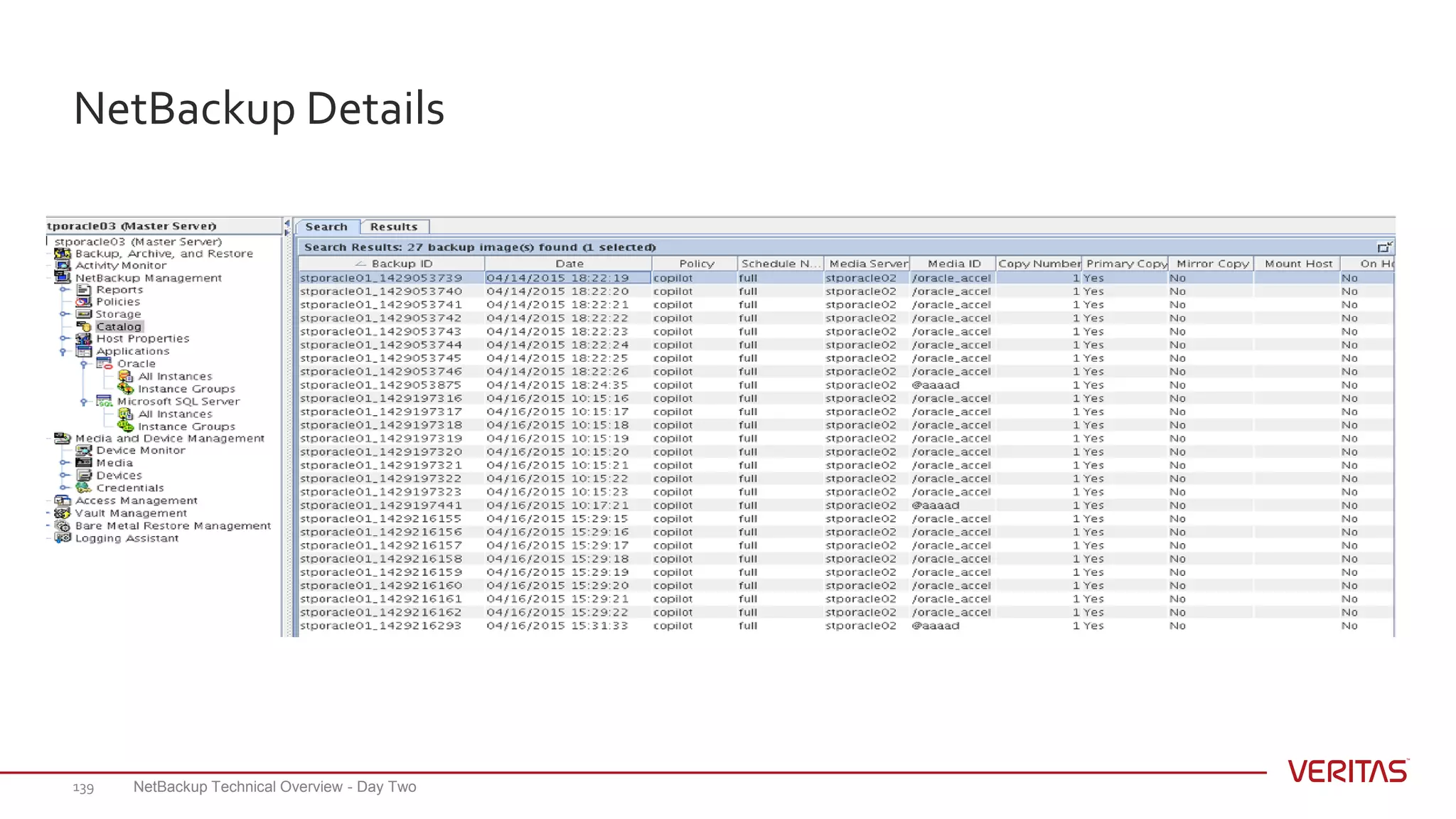Click the Media node icon
The image size is (1456, 819).
click(x=84, y=463)
